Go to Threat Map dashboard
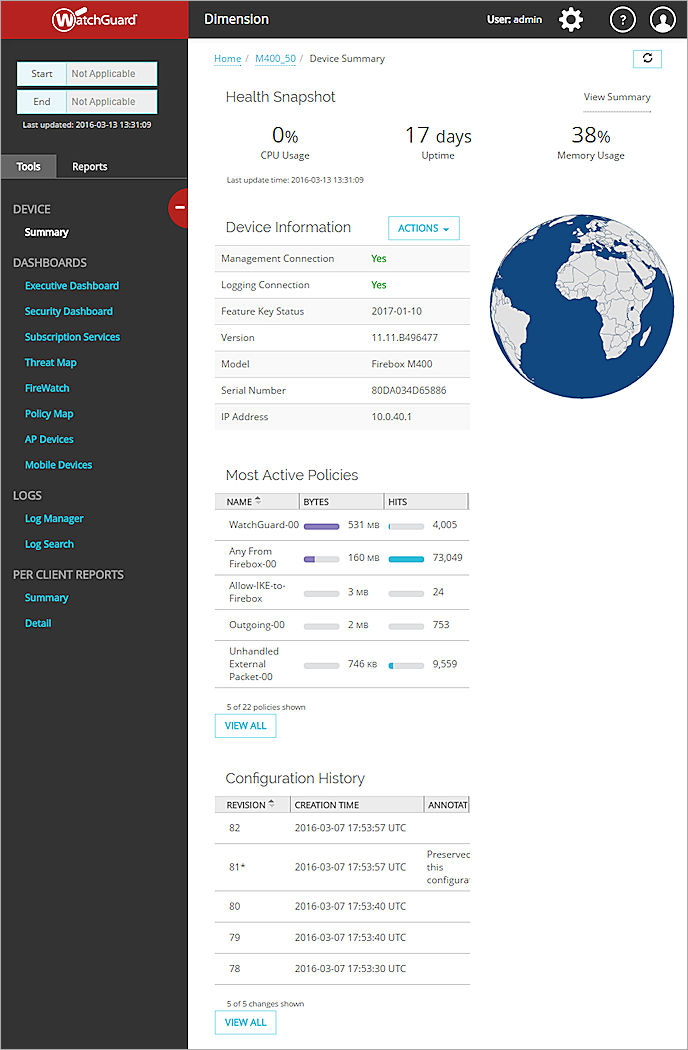Viewport: 688px width, 1050px height. click(51, 363)
